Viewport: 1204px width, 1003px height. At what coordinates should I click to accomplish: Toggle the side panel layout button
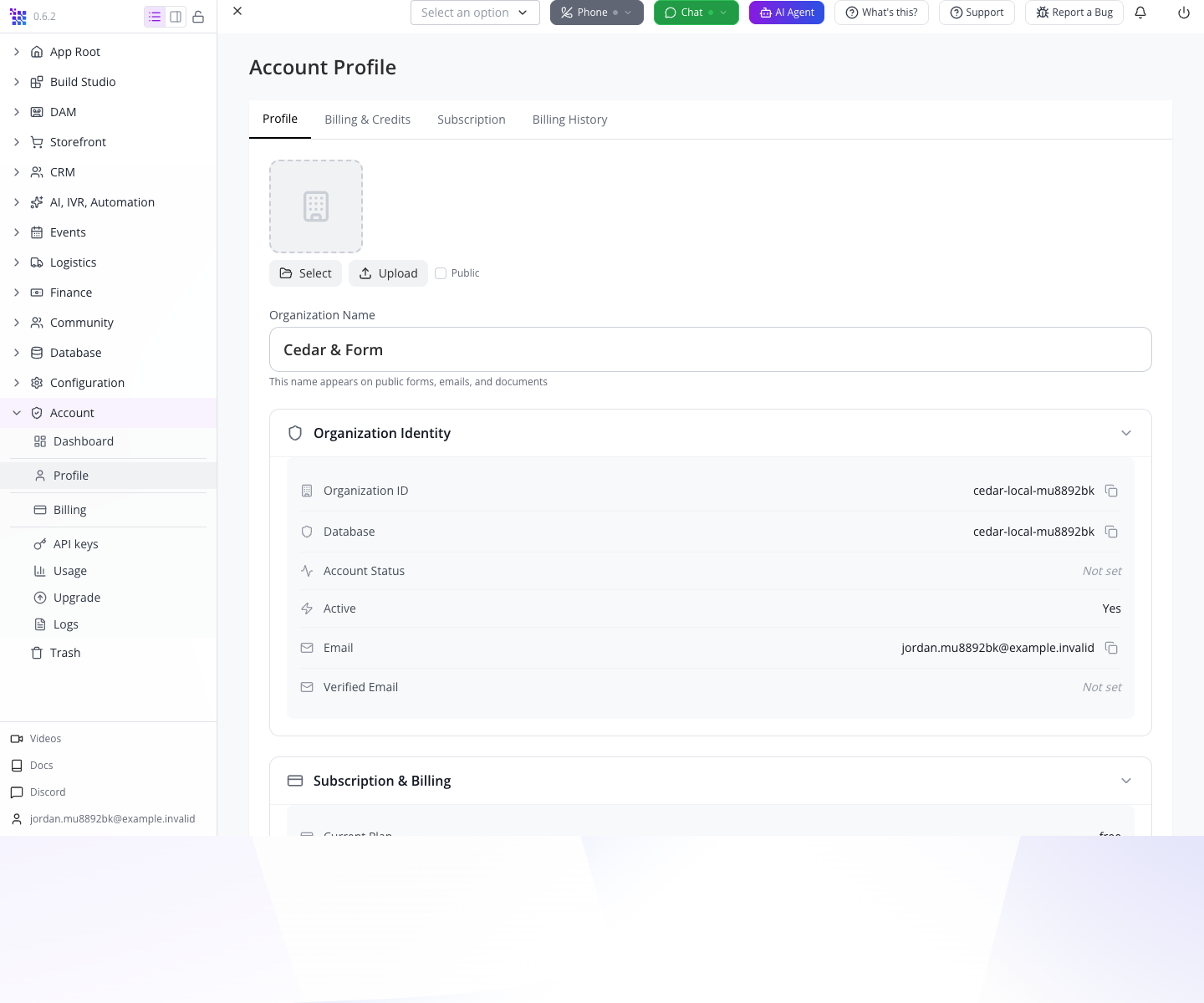tap(176, 17)
